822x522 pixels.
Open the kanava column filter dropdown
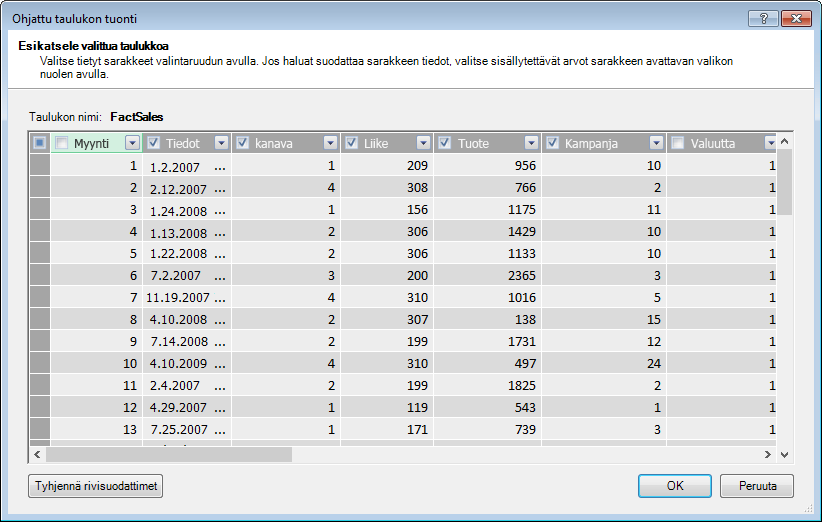(330, 143)
